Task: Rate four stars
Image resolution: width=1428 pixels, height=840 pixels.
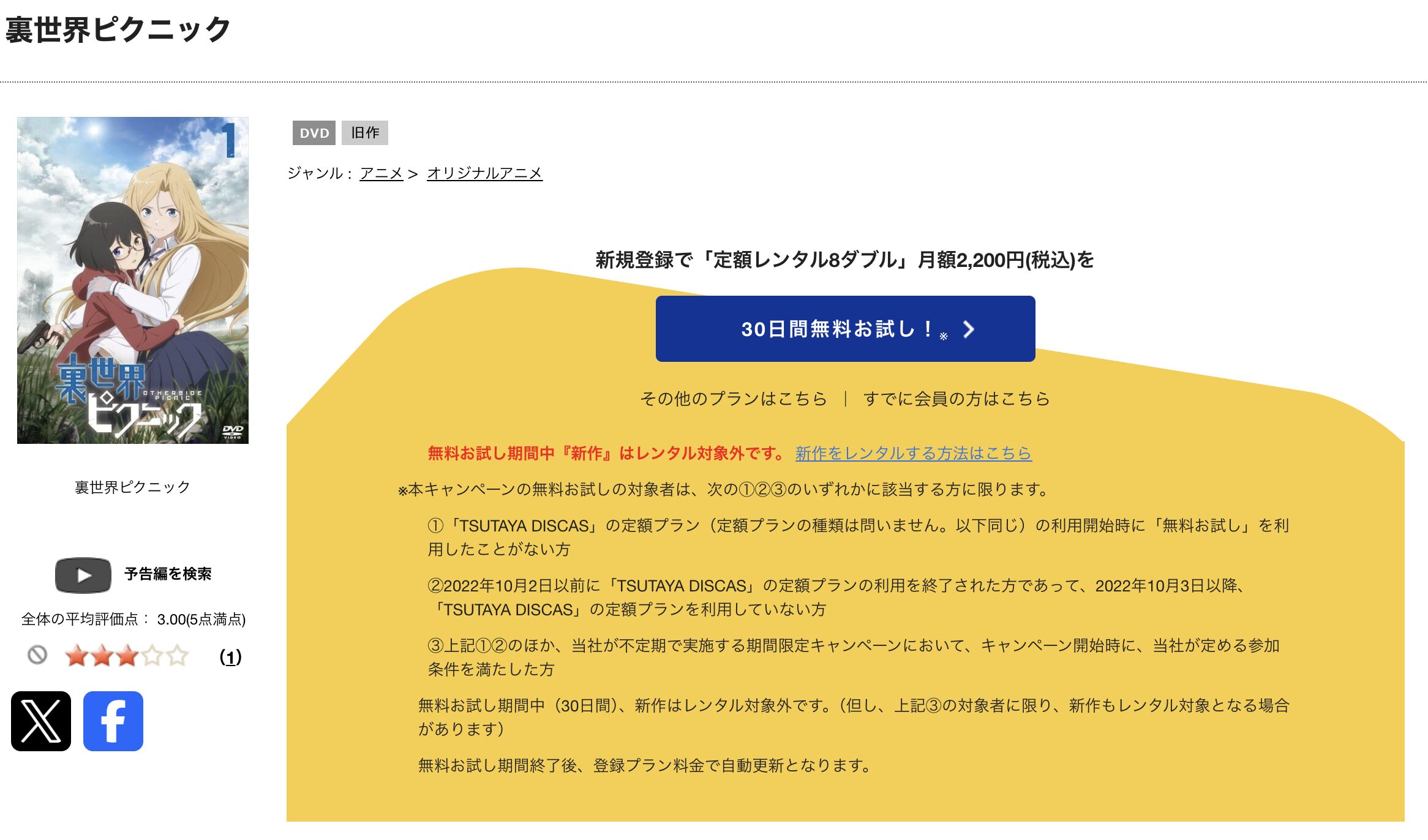Action: [152, 656]
